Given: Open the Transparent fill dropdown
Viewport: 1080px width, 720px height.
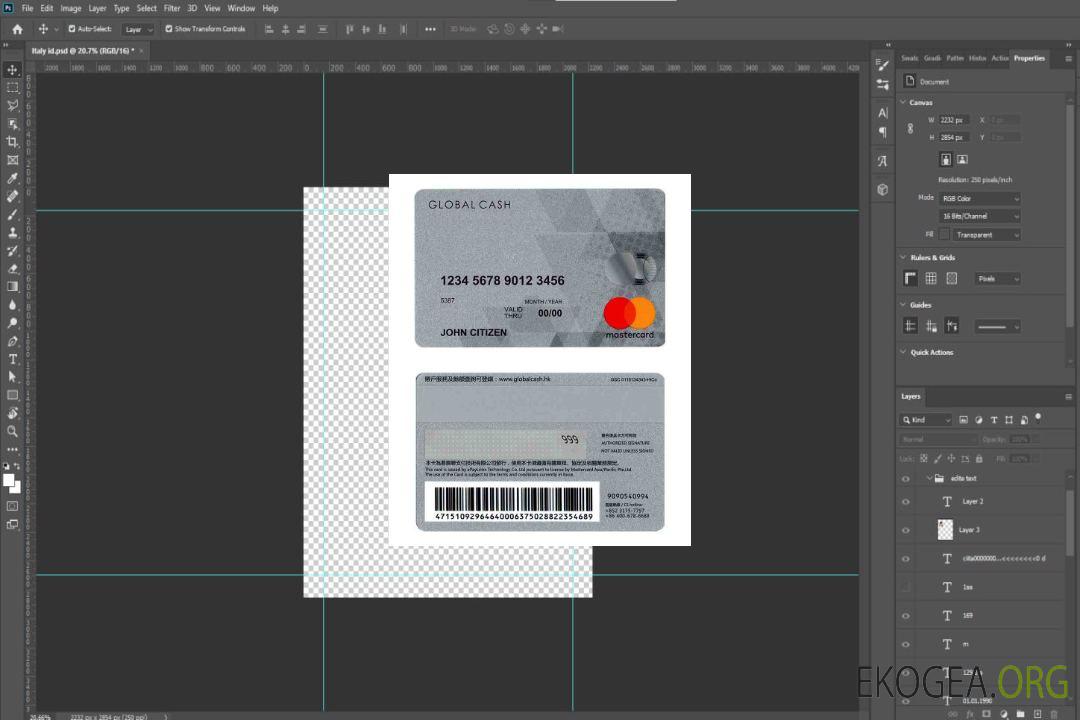Looking at the screenshot, I should click(x=986, y=235).
